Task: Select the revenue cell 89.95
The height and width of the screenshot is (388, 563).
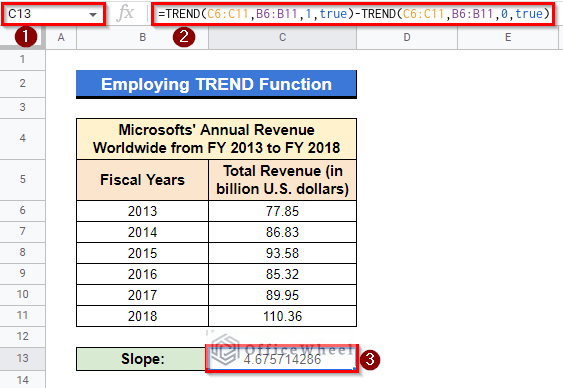Action: pyautogui.click(x=283, y=295)
